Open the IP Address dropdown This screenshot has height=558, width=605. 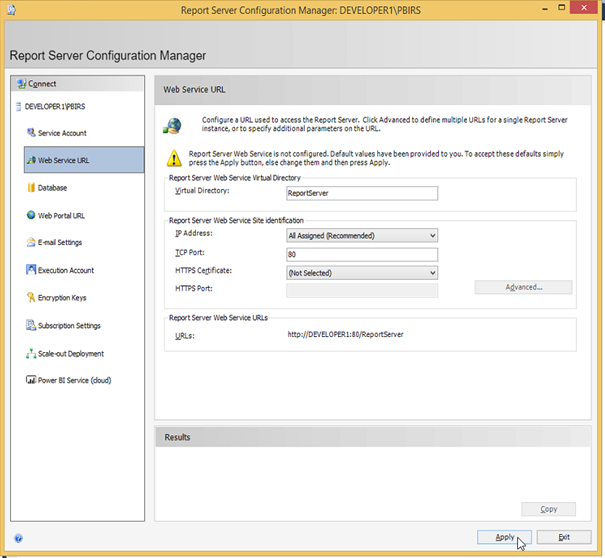coord(362,235)
